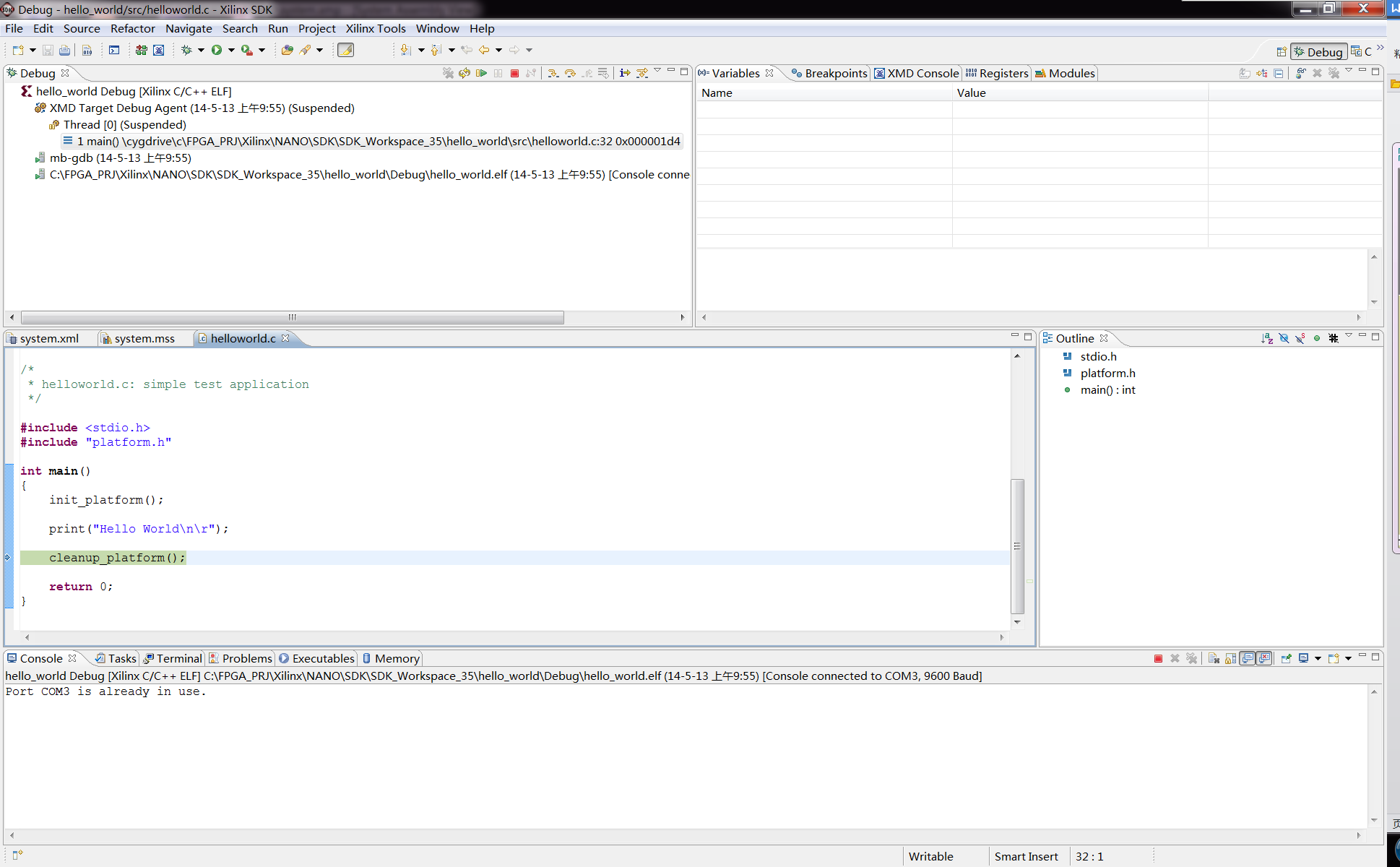
Task: Click the Debug view horizontal scrollbar thumb
Action: point(292,317)
